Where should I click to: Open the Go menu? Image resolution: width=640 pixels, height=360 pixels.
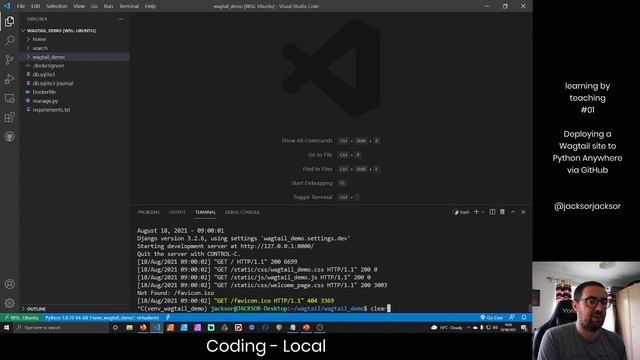point(94,6)
